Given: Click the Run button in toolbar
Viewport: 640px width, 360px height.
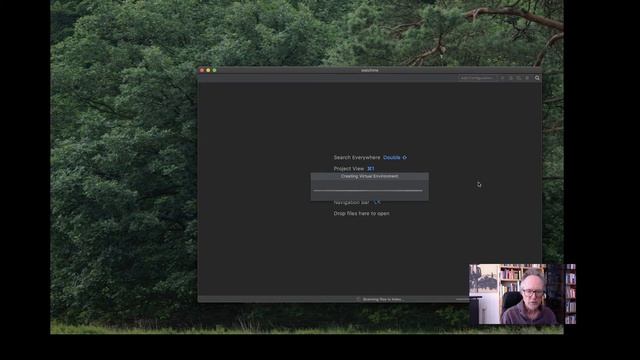Looking at the screenshot, I should [x=502, y=78].
